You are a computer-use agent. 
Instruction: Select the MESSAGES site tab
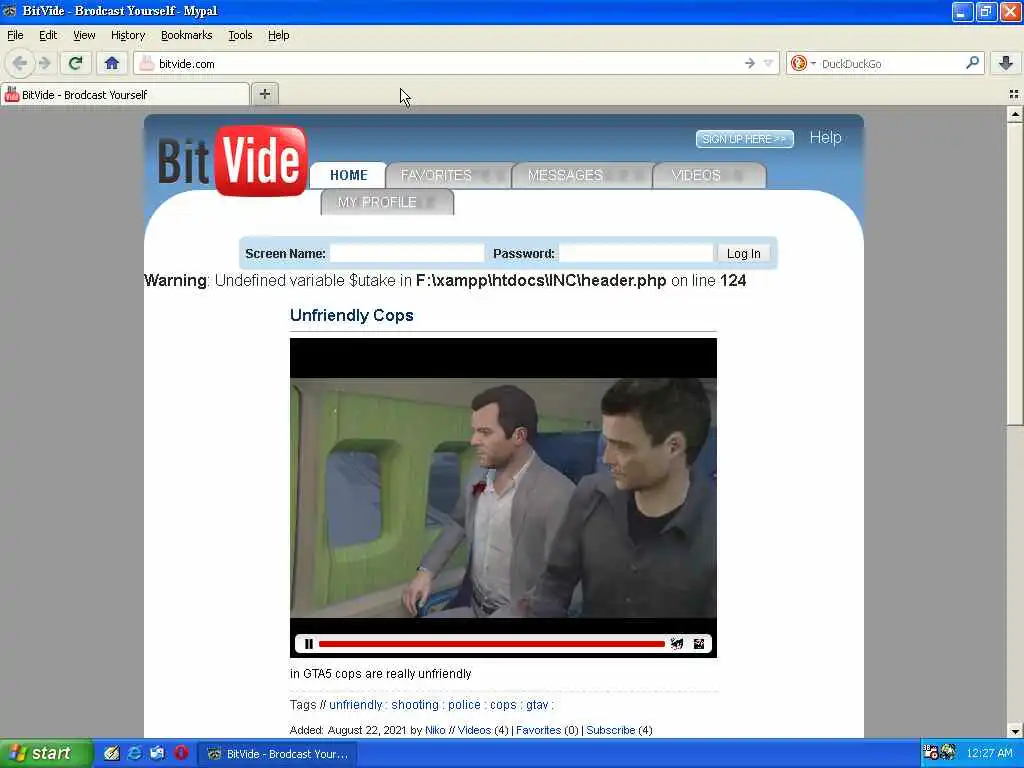[x=583, y=175]
